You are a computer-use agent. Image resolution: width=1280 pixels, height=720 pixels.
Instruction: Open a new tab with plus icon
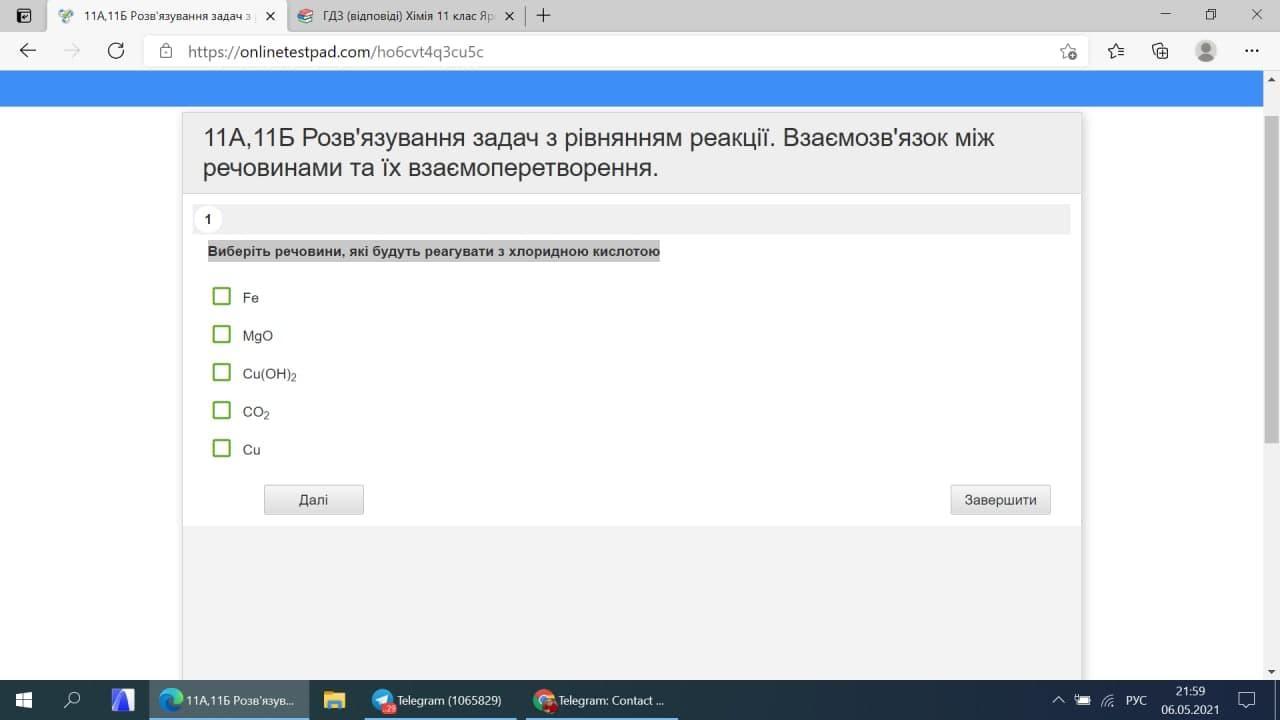point(544,16)
